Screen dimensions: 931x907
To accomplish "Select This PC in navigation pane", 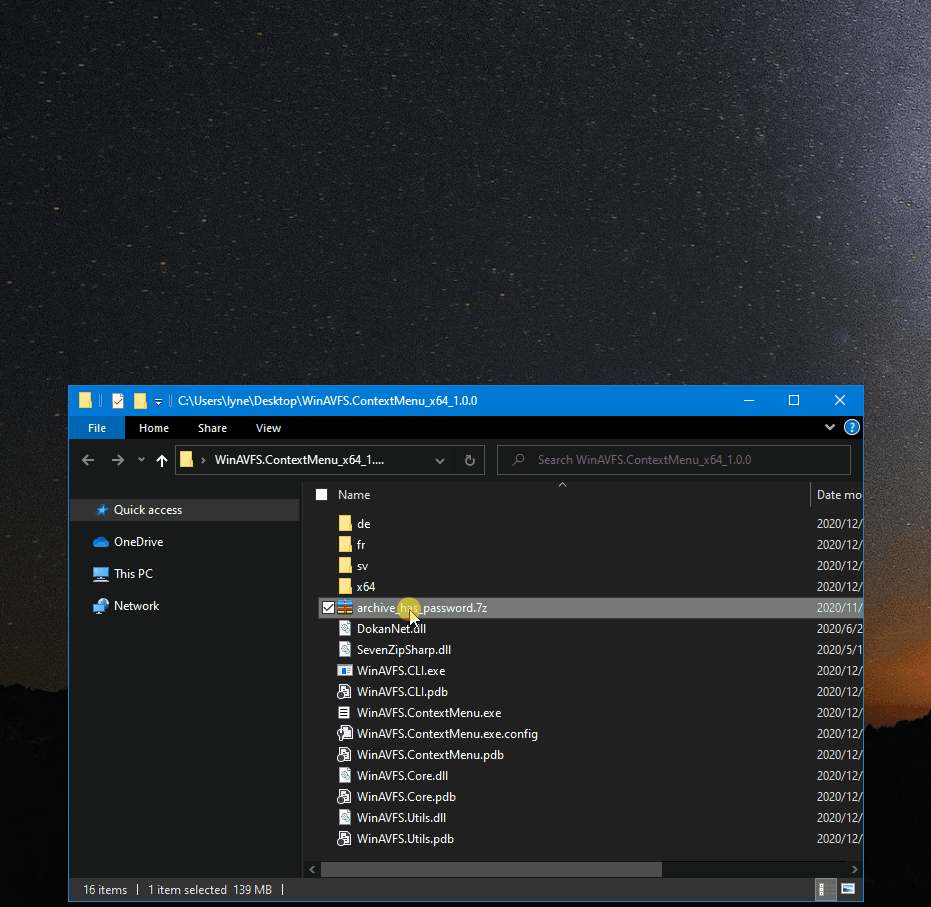I will (x=133, y=574).
